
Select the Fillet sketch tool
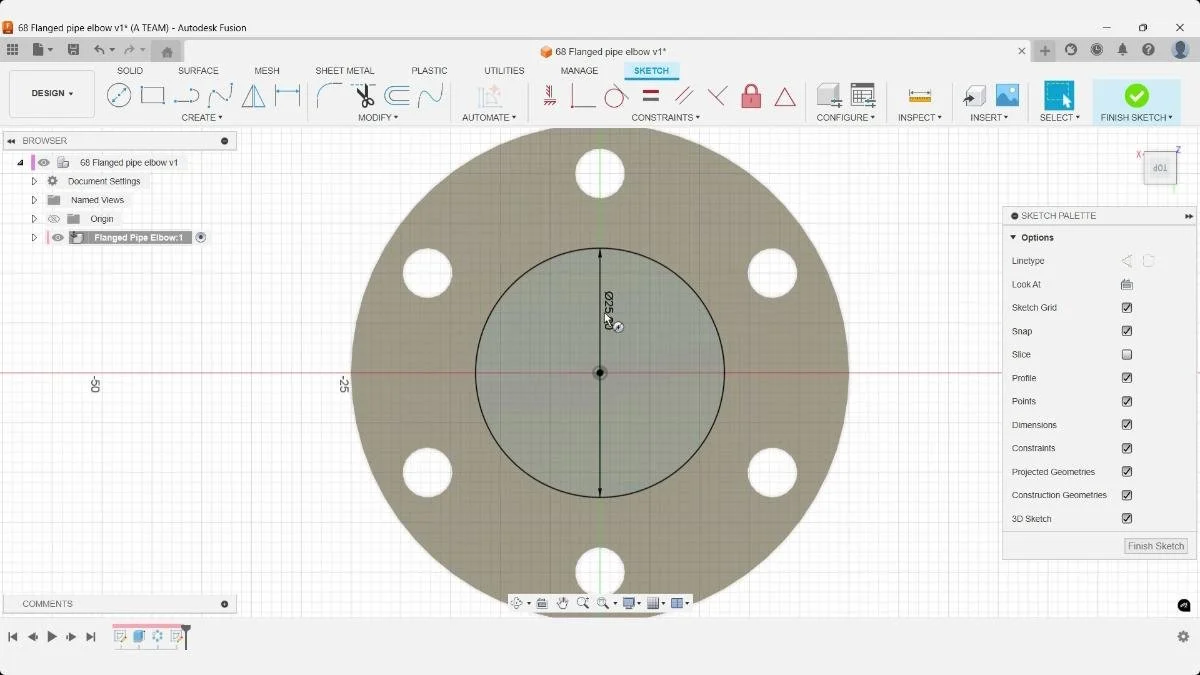click(x=329, y=96)
